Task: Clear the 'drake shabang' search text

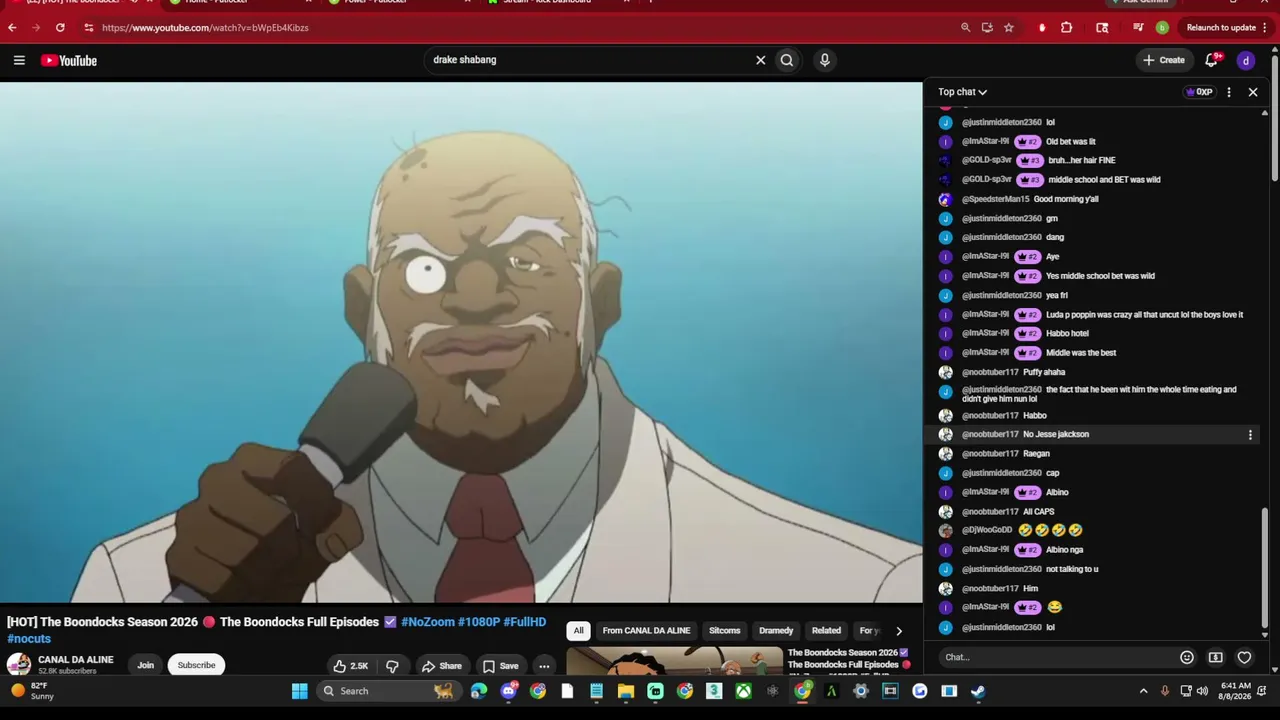Action: pyautogui.click(x=760, y=60)
